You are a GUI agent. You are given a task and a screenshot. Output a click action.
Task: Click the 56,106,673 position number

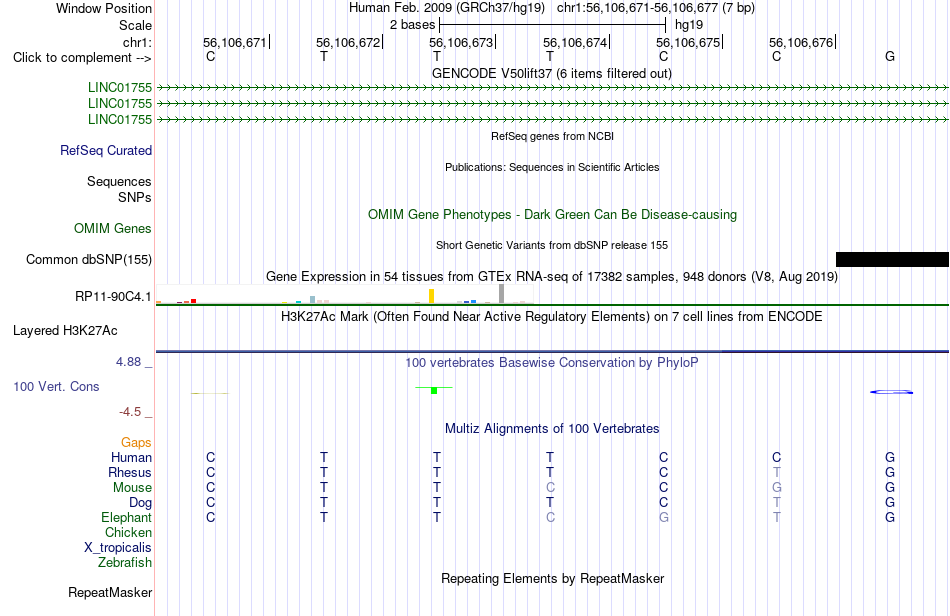click(x=461, y=42)
